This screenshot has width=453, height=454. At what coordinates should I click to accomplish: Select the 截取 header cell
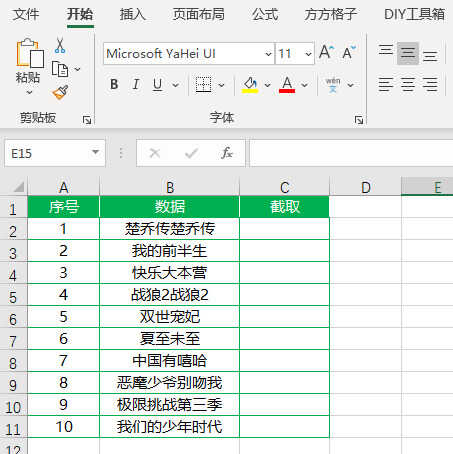point(285,207)
